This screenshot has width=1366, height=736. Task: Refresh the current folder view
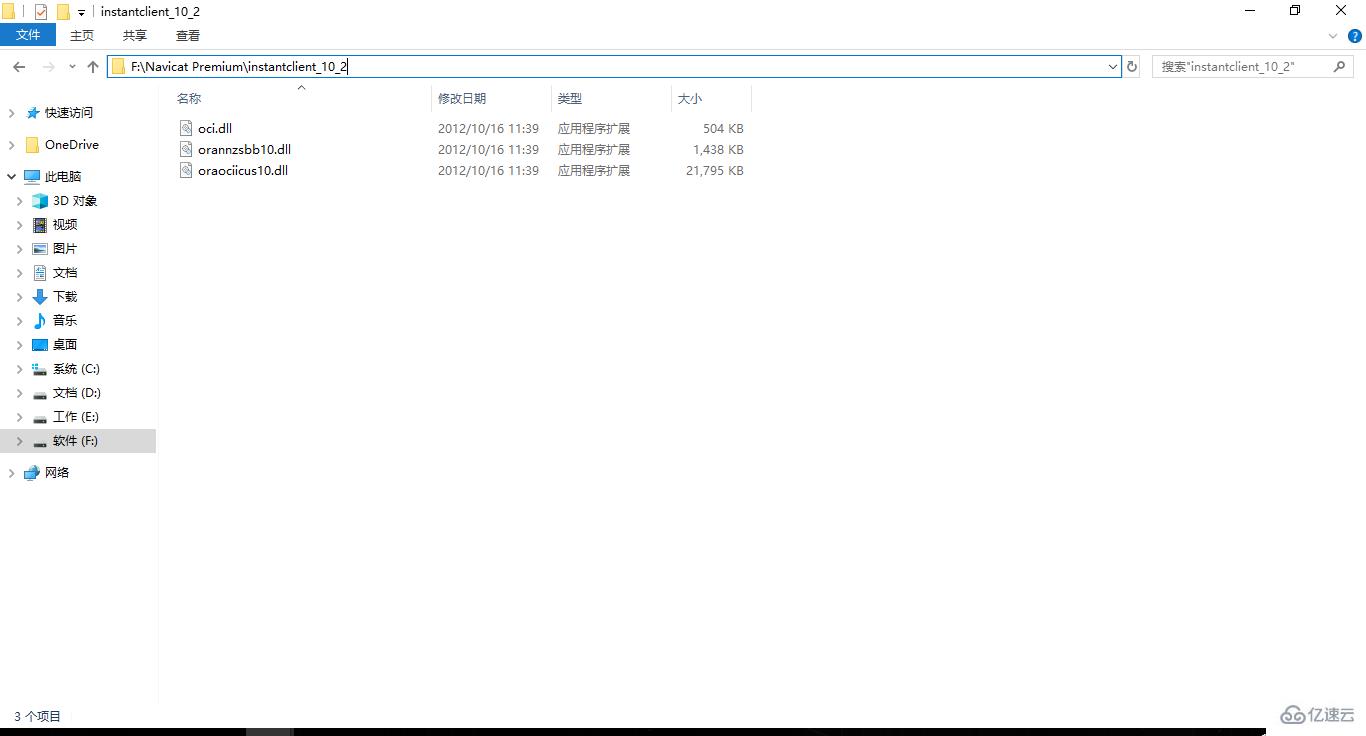pos(1132,66)
